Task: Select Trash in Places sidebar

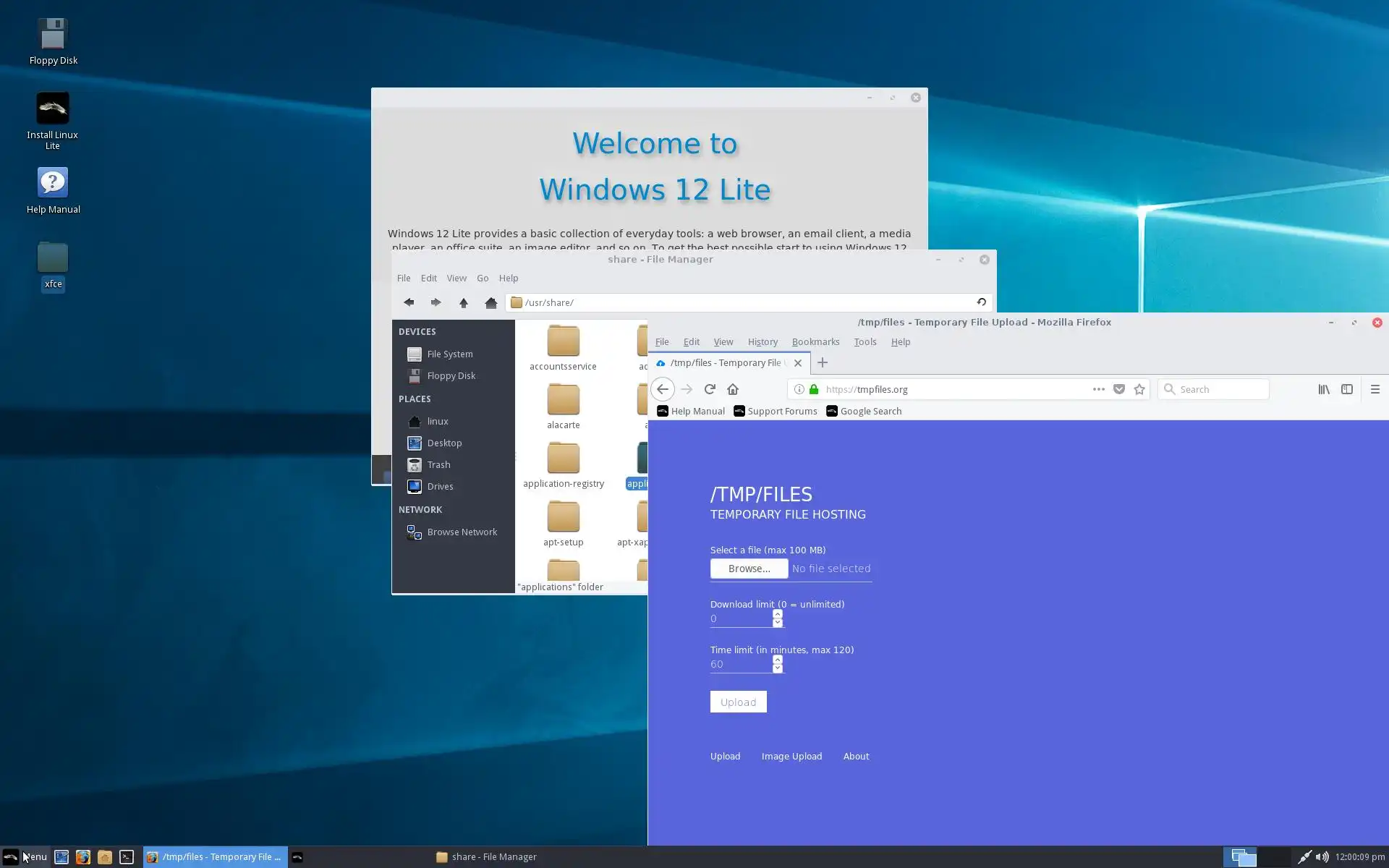Action: [438, 464]
